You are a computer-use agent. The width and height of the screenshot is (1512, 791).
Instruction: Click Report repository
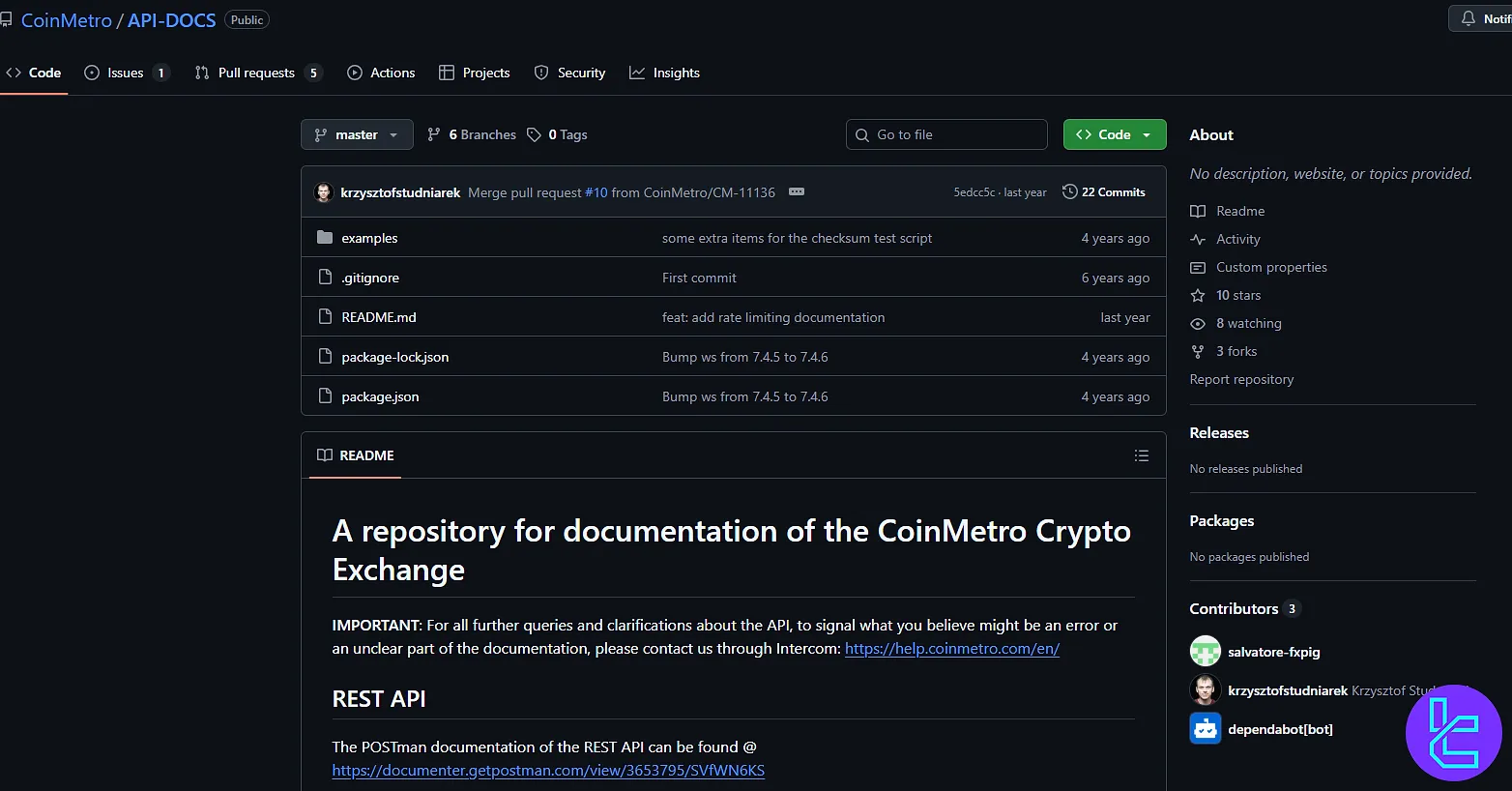[1241, 379]
